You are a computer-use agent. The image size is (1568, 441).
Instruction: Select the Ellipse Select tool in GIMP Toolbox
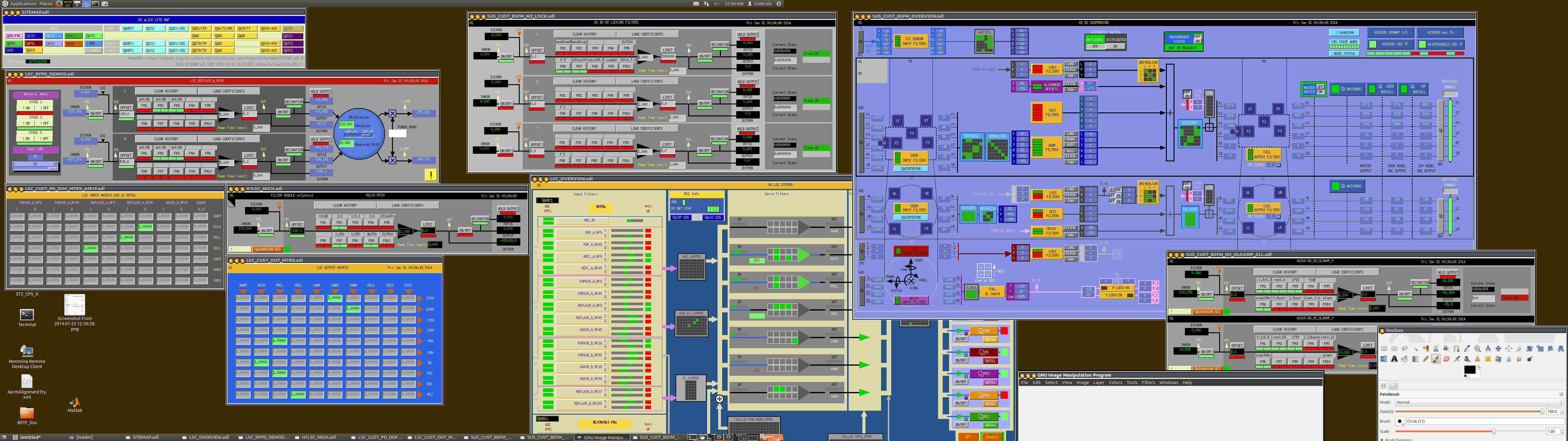point(1395,349)
